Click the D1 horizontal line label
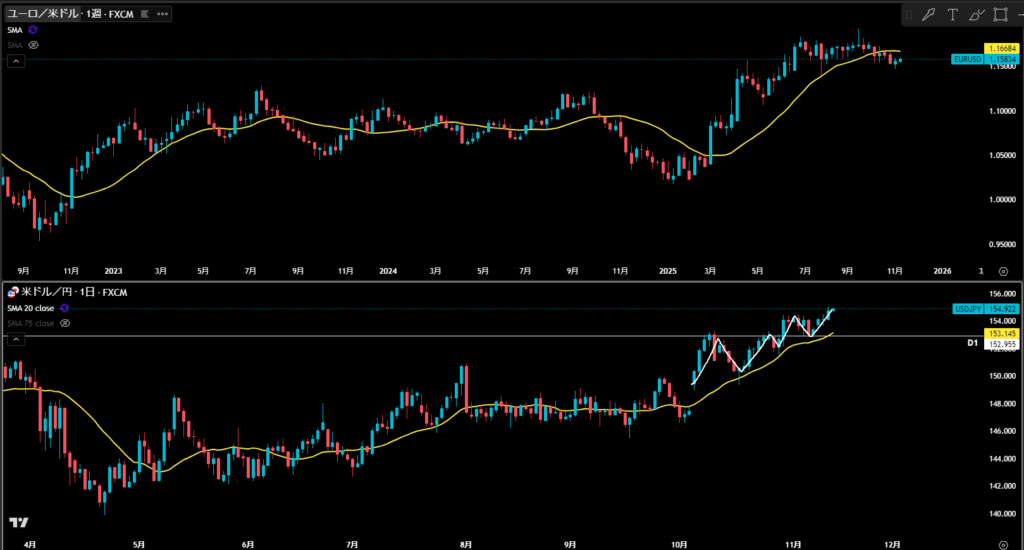 (971, 343)
